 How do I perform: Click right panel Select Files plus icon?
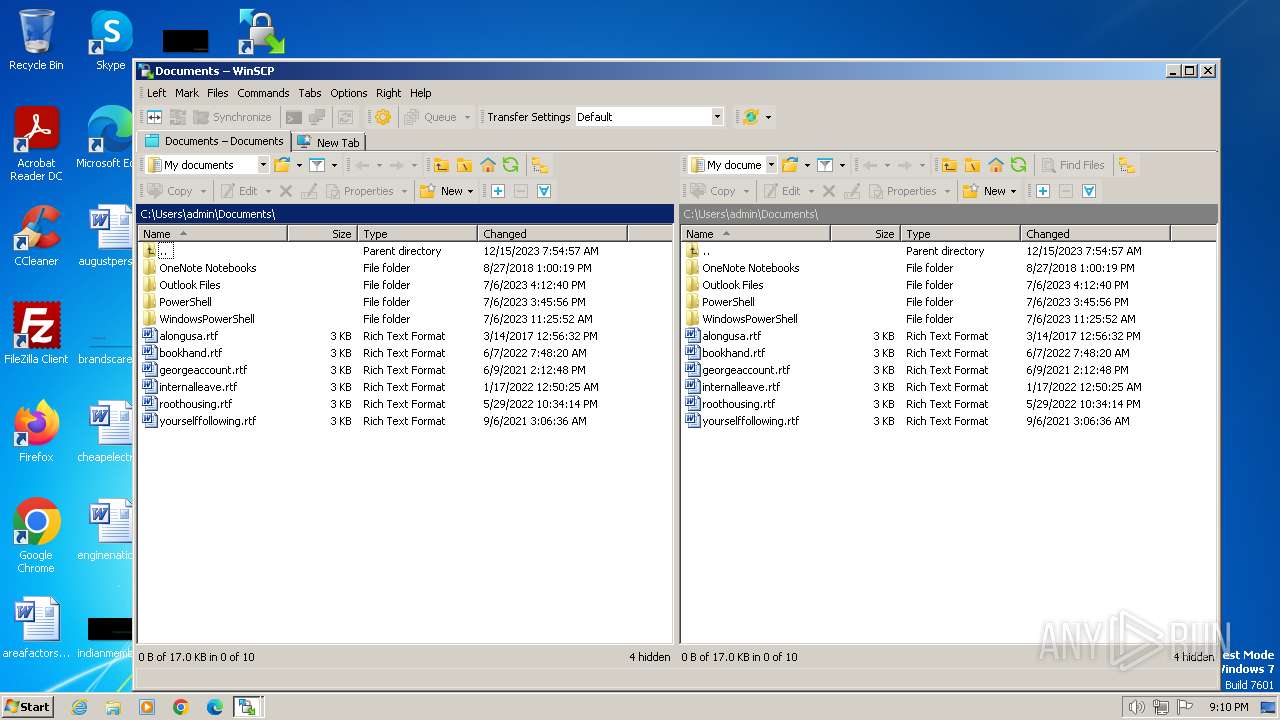tap(1042, 191)
